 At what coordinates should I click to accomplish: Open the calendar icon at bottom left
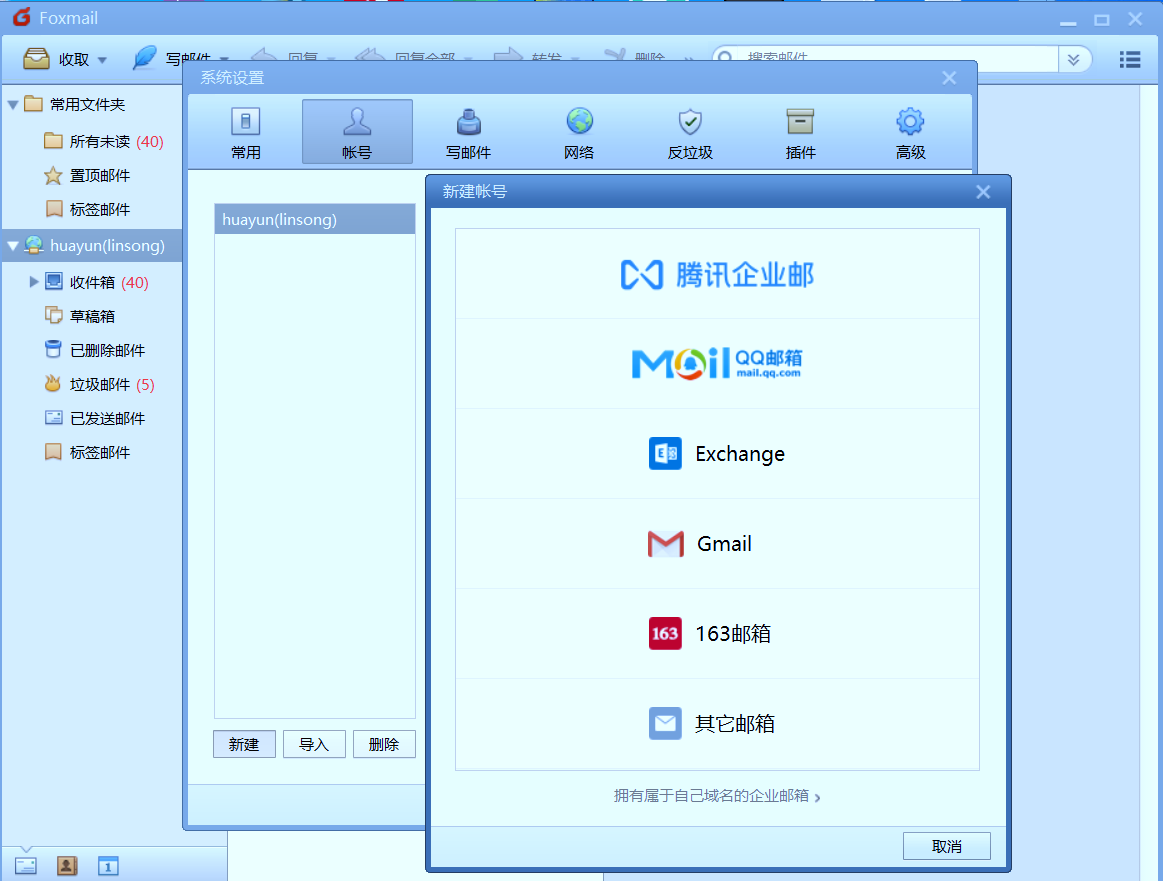pos(107,865)
